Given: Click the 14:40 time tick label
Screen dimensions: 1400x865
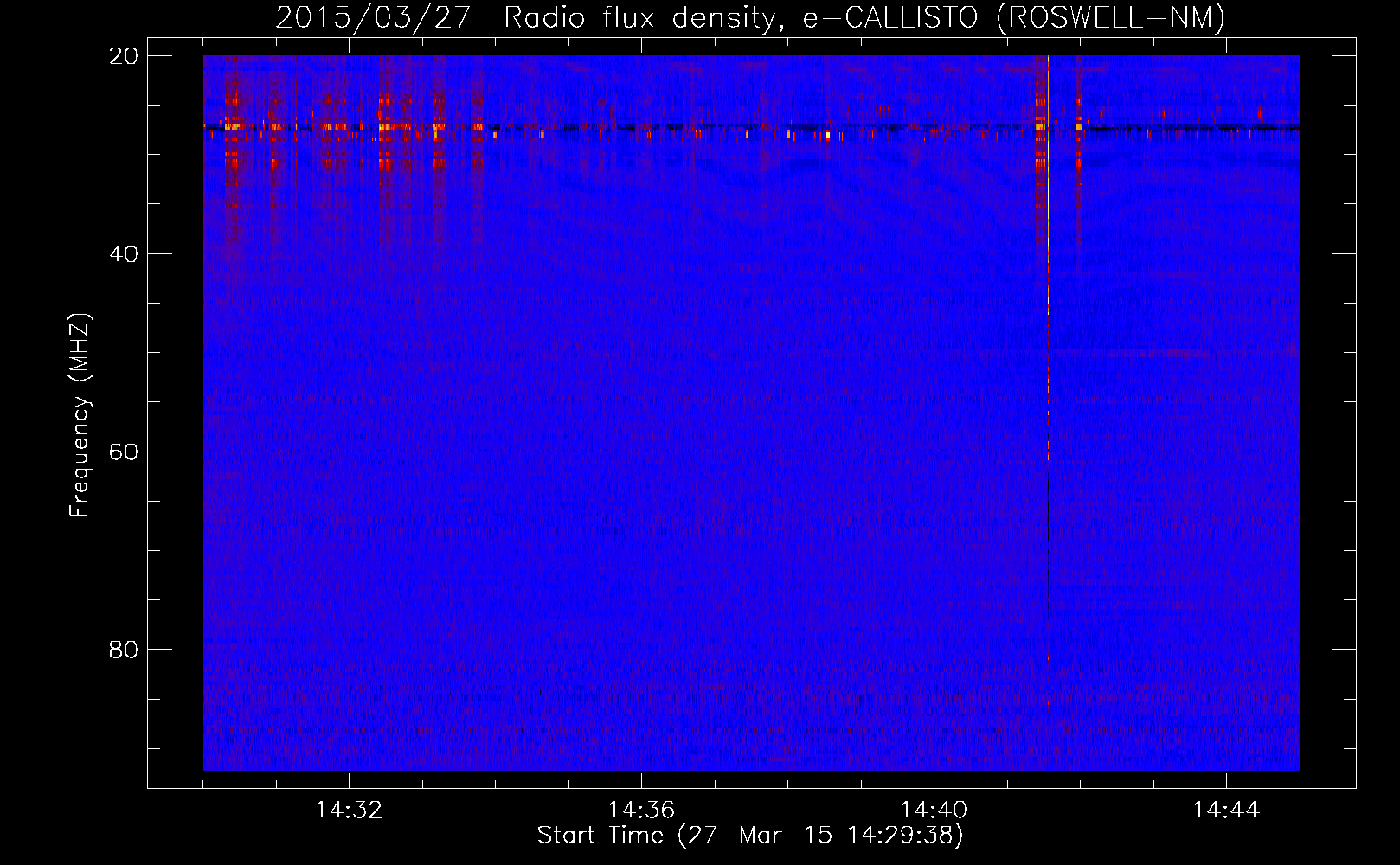Looking at the screenshot, I should click(x=934, y=811).
